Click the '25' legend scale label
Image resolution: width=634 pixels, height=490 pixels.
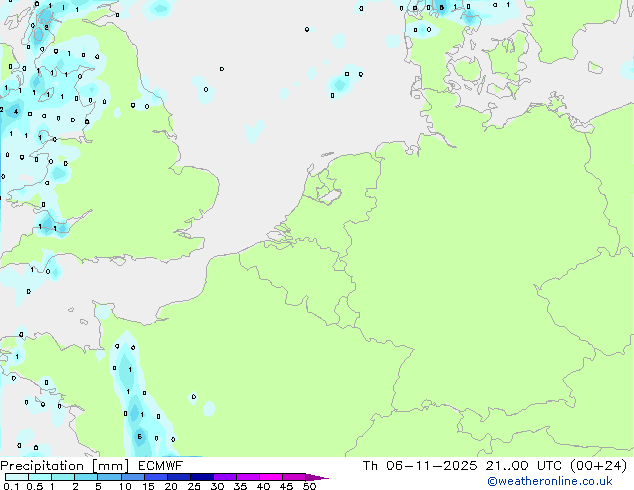point(194,486)
